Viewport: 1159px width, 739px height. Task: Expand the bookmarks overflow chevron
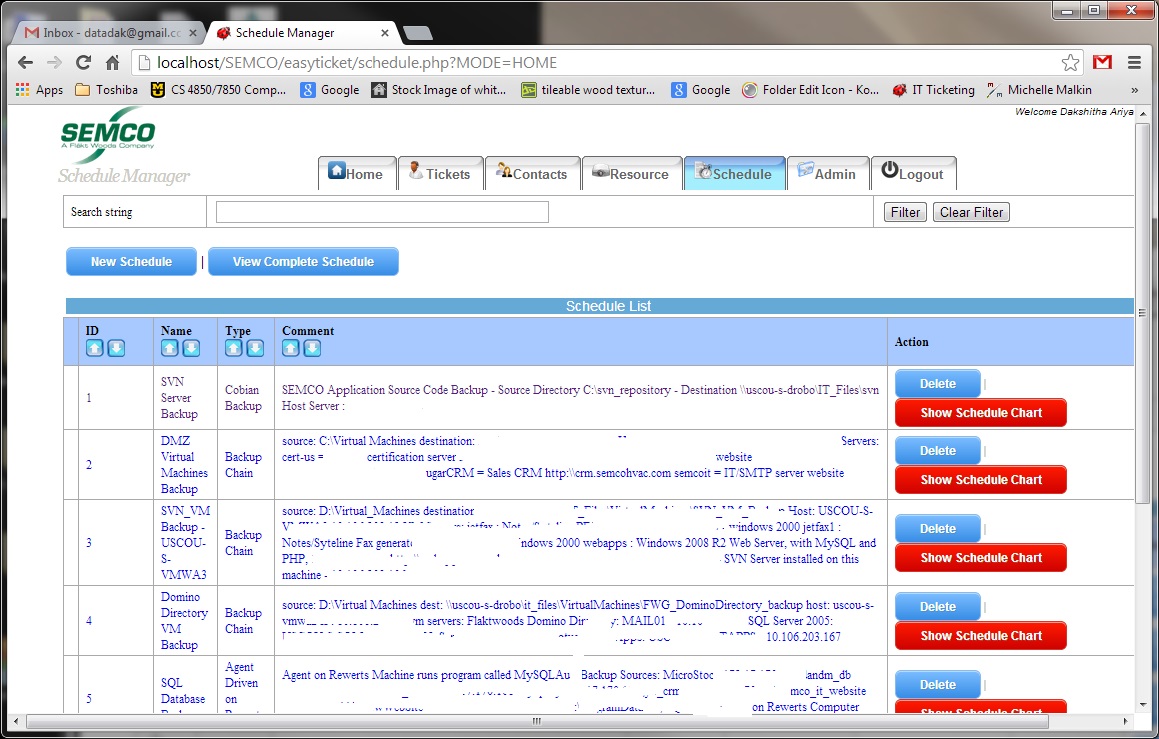tap(1134, 90)
